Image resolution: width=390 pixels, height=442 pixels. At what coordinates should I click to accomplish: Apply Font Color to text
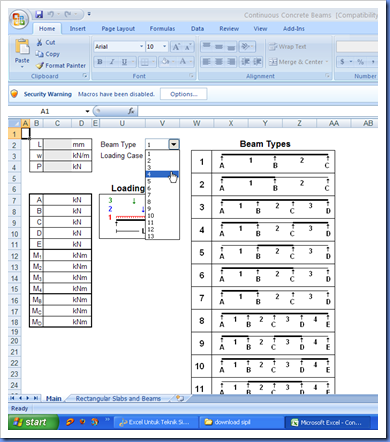(183, 62)
